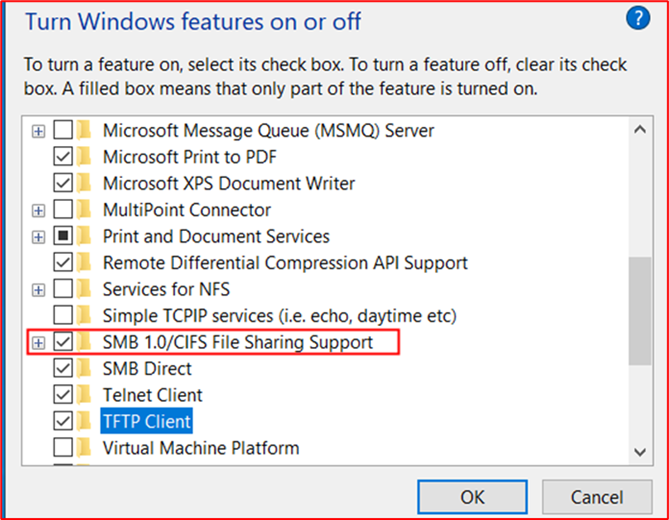Click the blue help question mark icon
This screenshot has height=520, width=669.
click(x=638, y=19)
